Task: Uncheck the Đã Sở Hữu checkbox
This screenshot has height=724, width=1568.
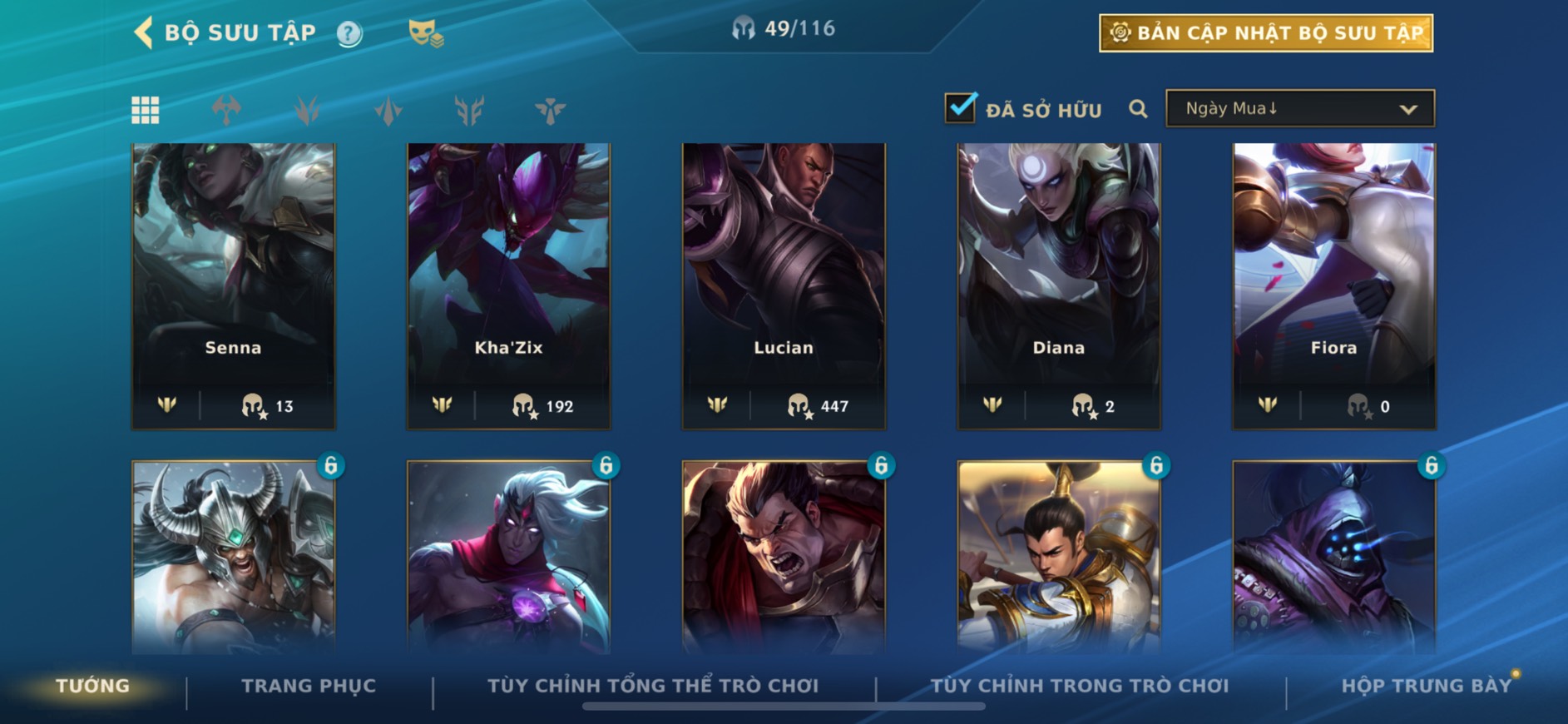Action: pyautogui.click(x=960, y=108)
